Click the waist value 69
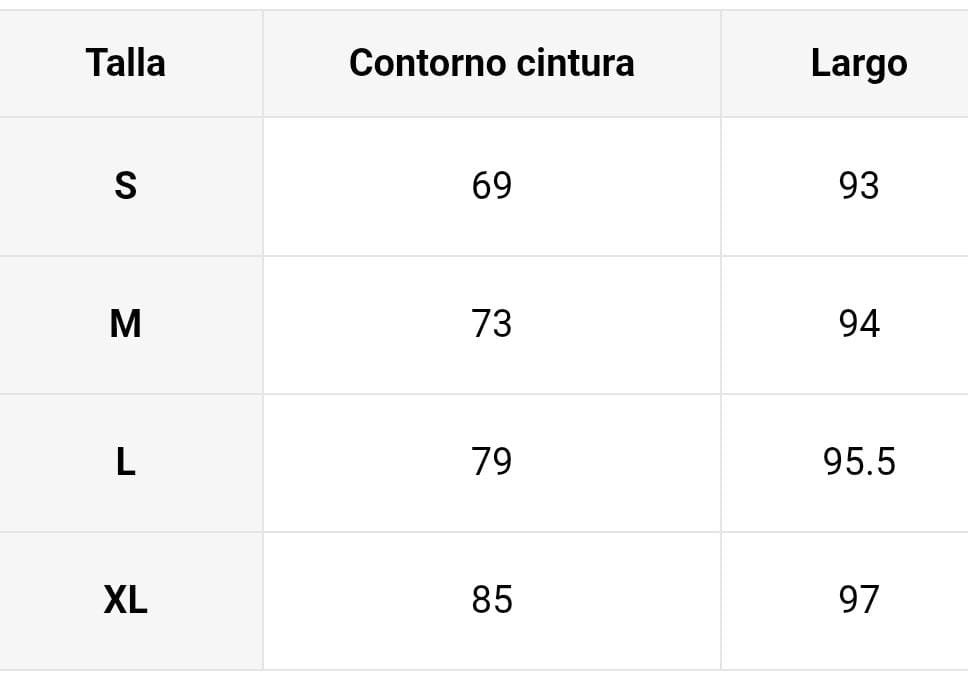 point(491,186)
